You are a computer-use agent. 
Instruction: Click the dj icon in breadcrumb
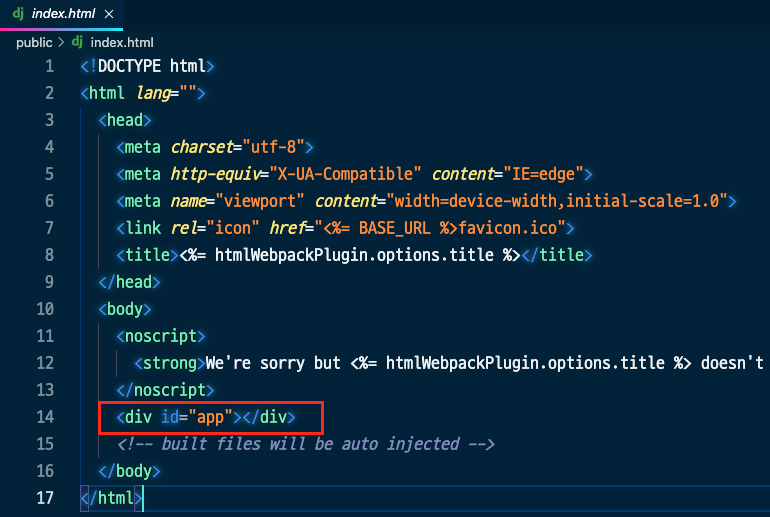pyautogui.click(x=77, y=42)
